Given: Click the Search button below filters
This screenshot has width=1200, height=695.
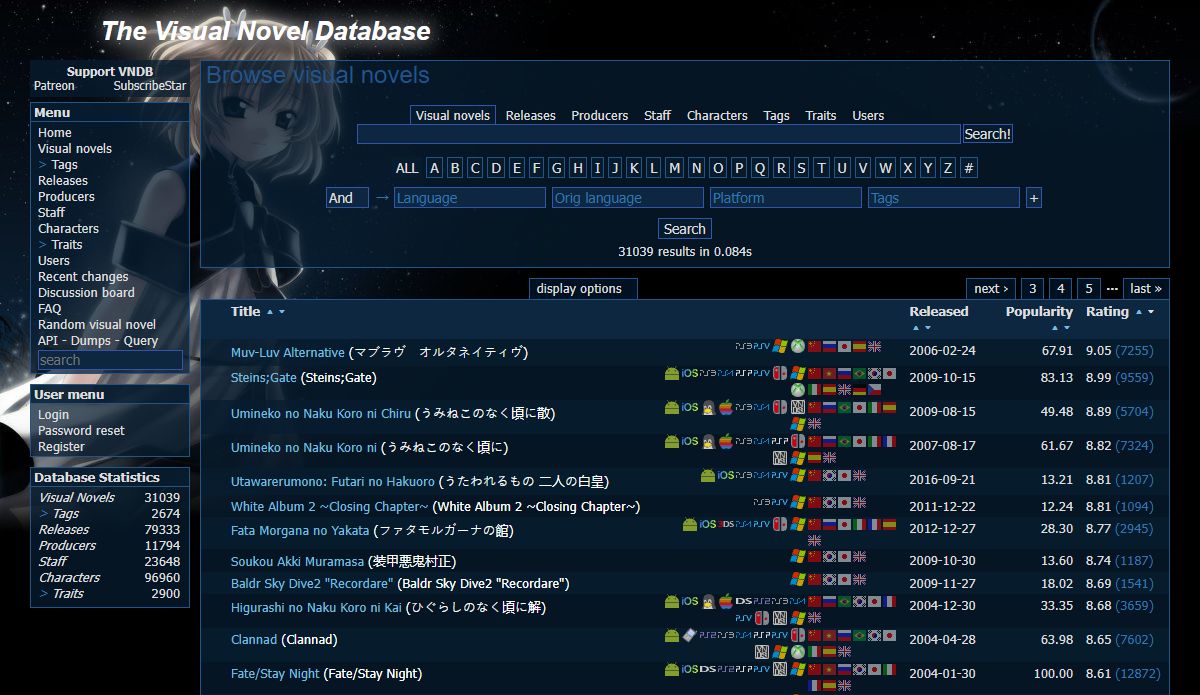Looking at the screenshot, I should (x=685, y=229).
